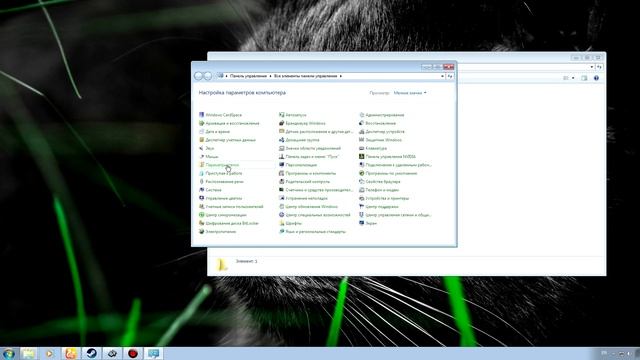Image resolution: width=640 pixels, height=360 pixels.
Task: Open Устранение неполадок
Action: coord(303,198)
